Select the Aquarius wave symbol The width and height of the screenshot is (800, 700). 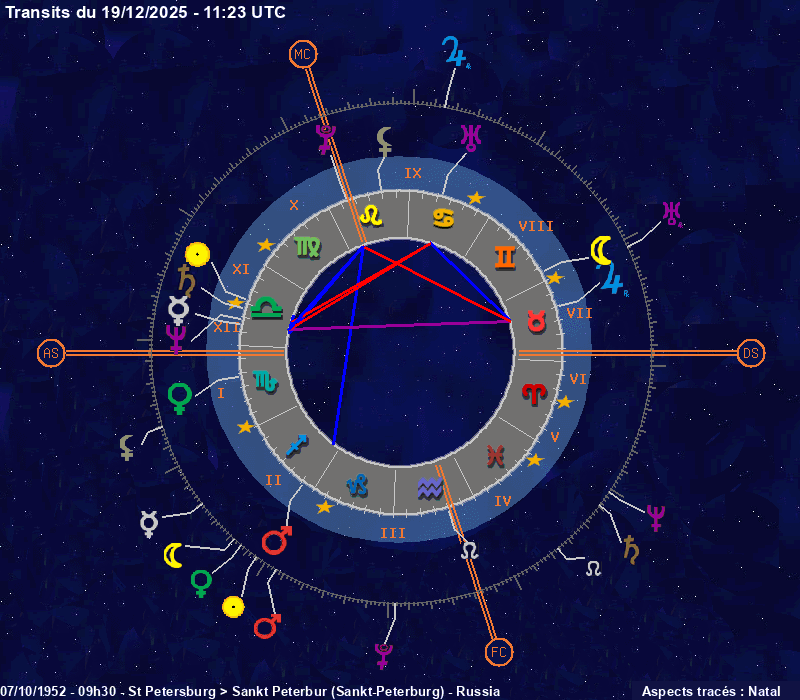[430, 488]
